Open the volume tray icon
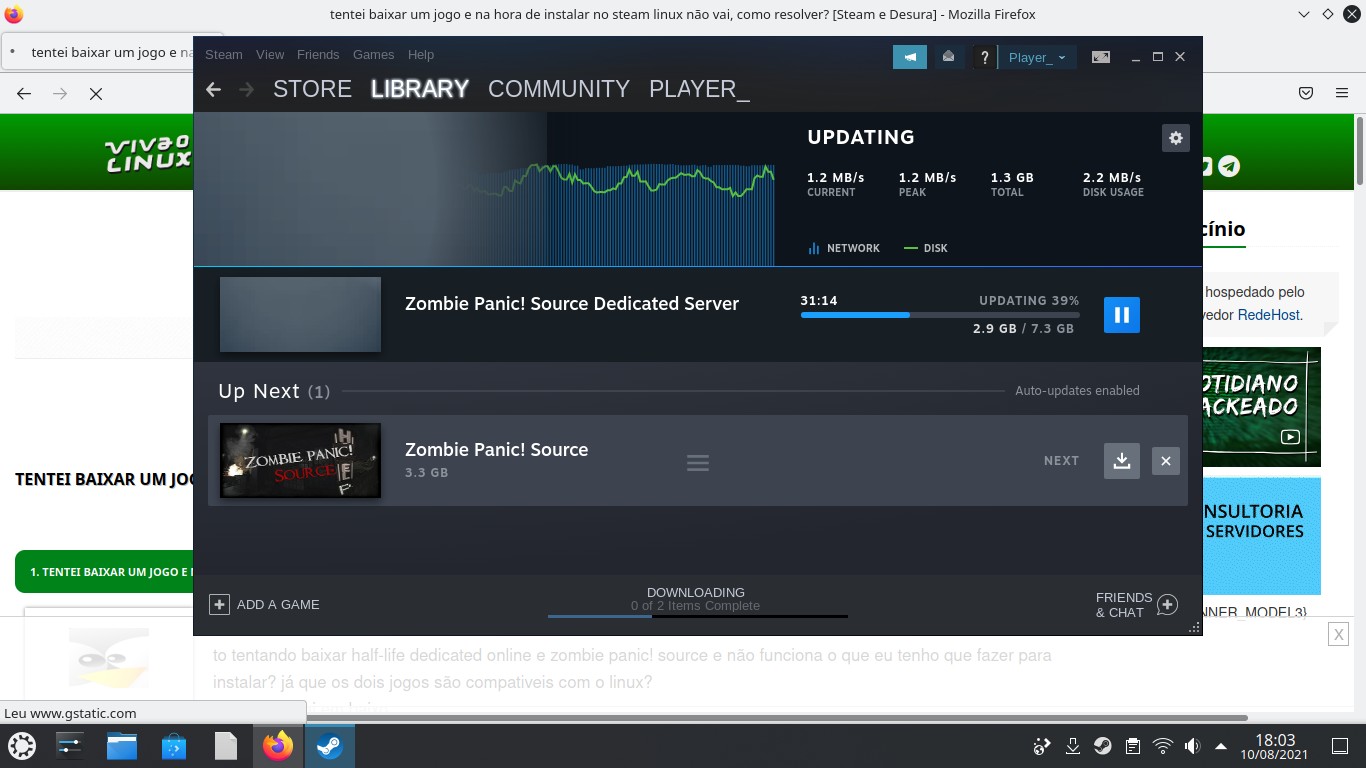 coord(1192,746)
